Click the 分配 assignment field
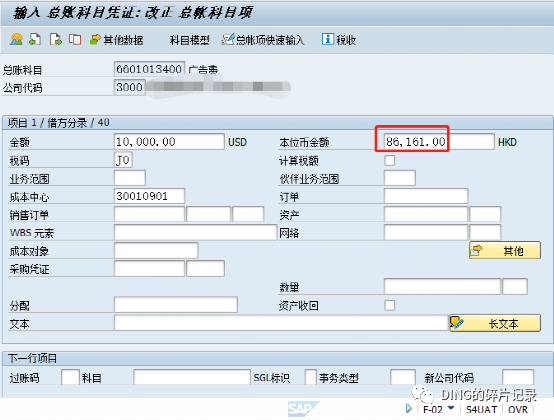 (176, 304)
